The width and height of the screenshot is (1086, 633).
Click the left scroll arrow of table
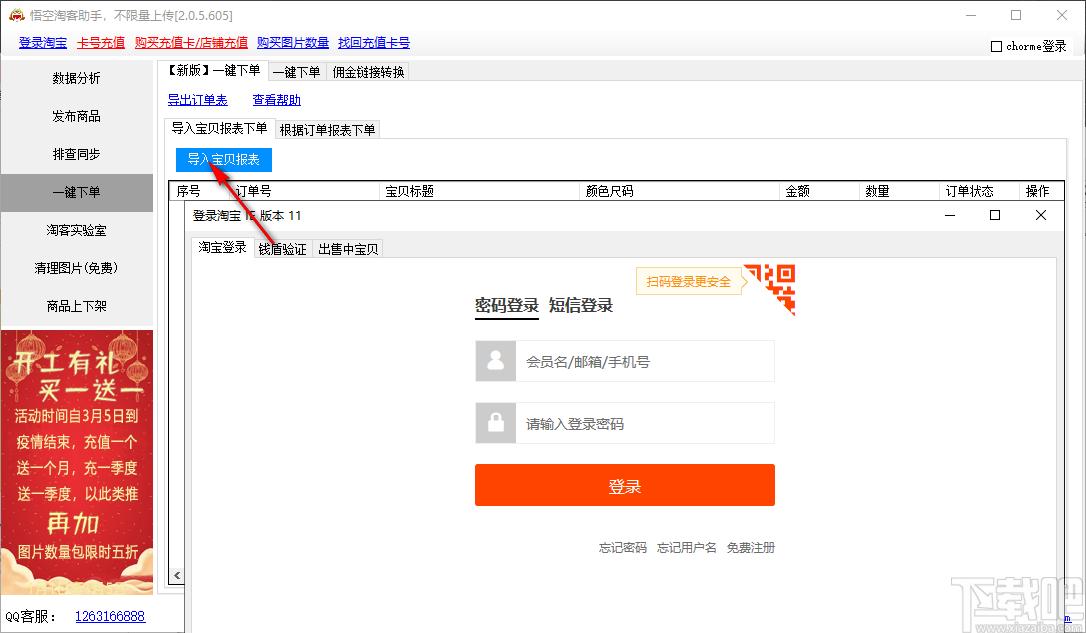[x=177, y=576]
